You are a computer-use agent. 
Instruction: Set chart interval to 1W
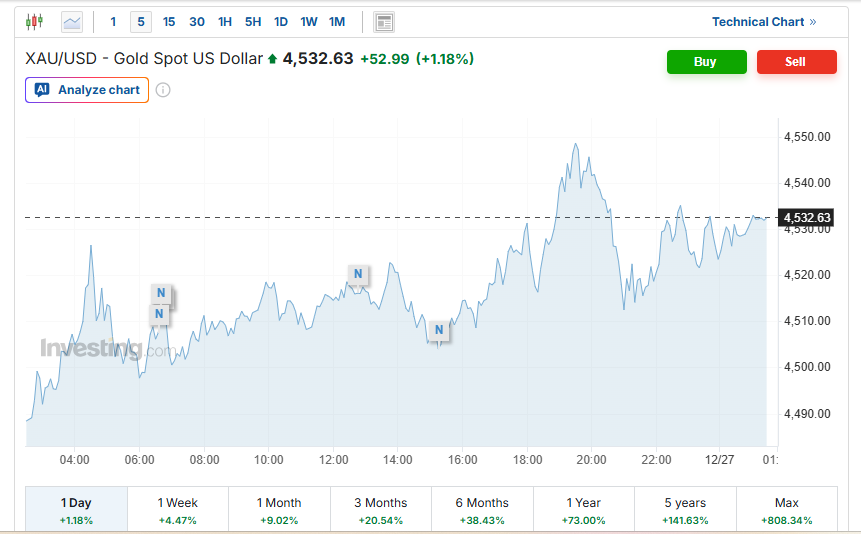(x=309, y=22)
